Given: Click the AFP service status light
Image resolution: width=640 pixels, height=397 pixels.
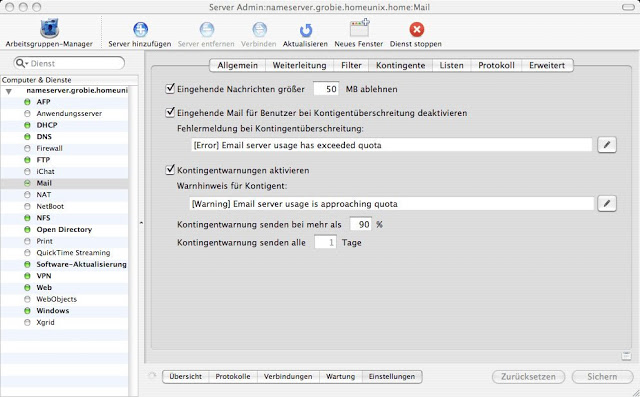Looking at the screenshot, I should click(27, 102).
